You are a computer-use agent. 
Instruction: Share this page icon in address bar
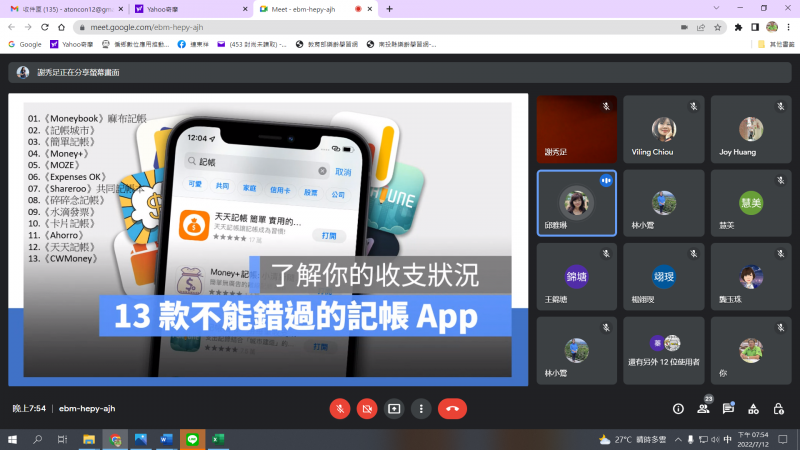[x=701, y=27]
